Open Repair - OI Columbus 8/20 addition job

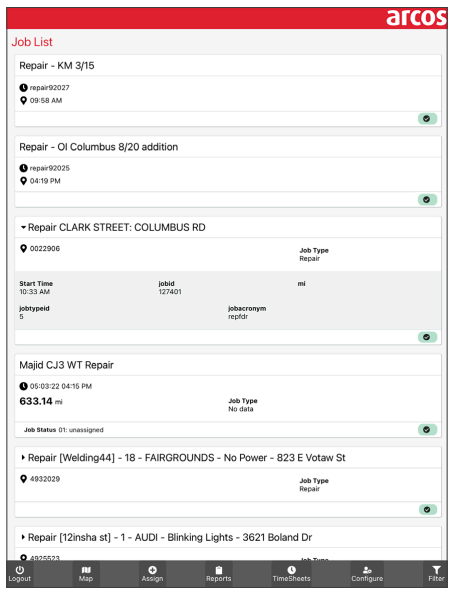(98, 147)
